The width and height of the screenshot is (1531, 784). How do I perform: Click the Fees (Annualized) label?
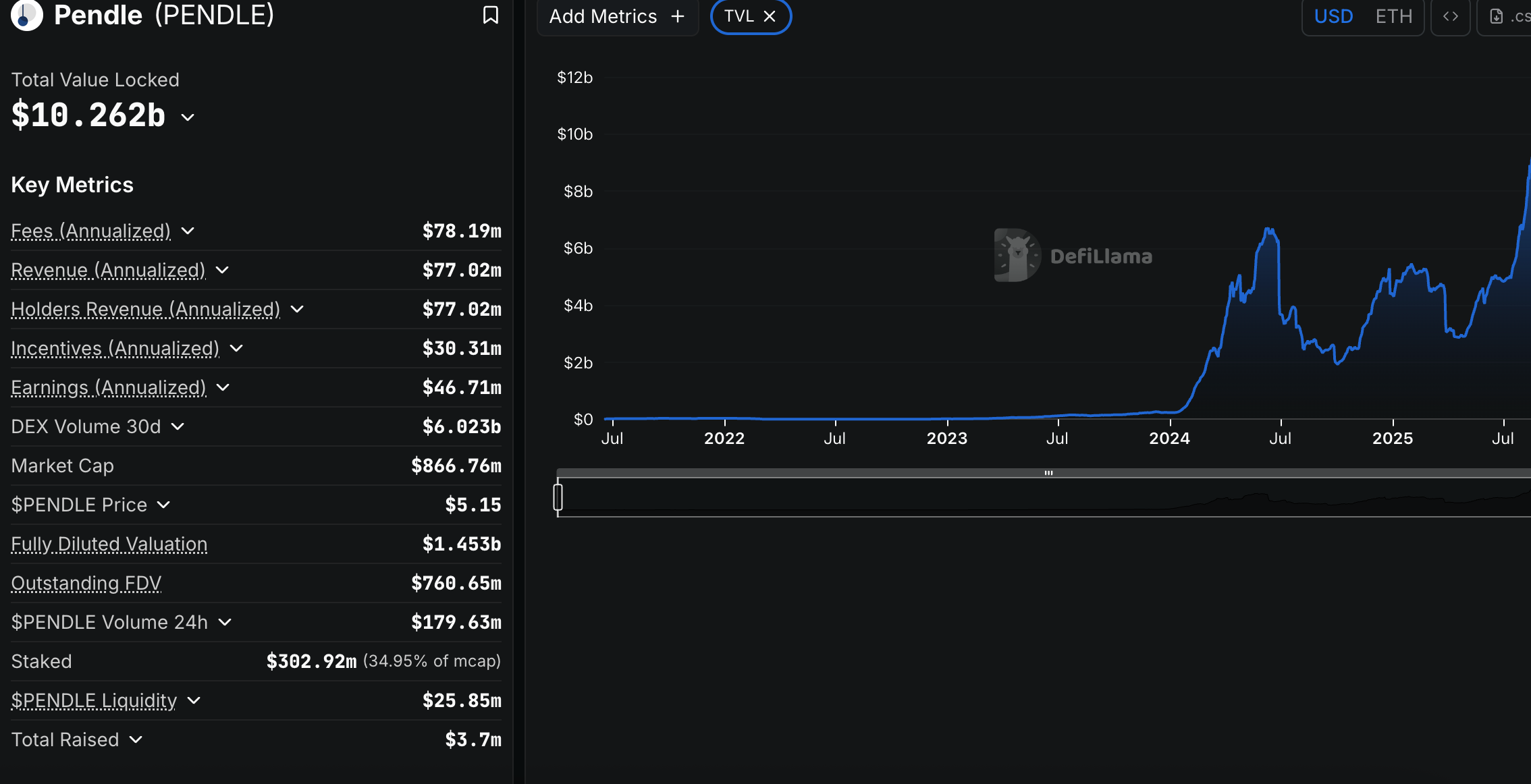tap(91, 231)
